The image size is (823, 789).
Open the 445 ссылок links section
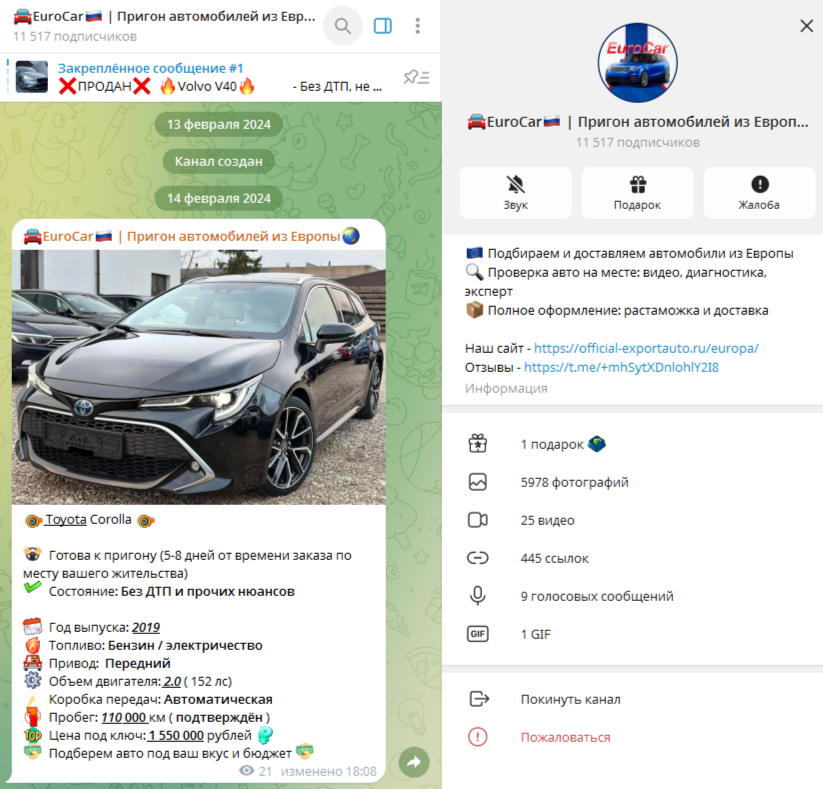point(555,558)
